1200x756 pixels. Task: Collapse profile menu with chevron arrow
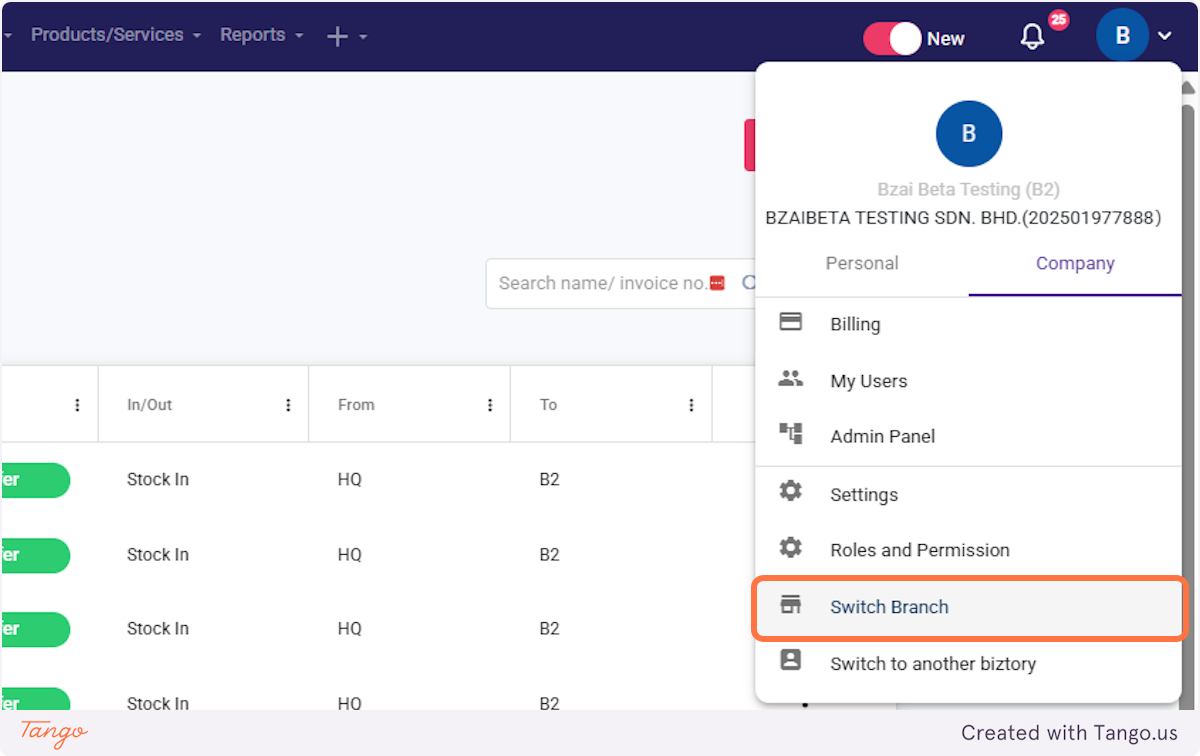[1165, 37]
